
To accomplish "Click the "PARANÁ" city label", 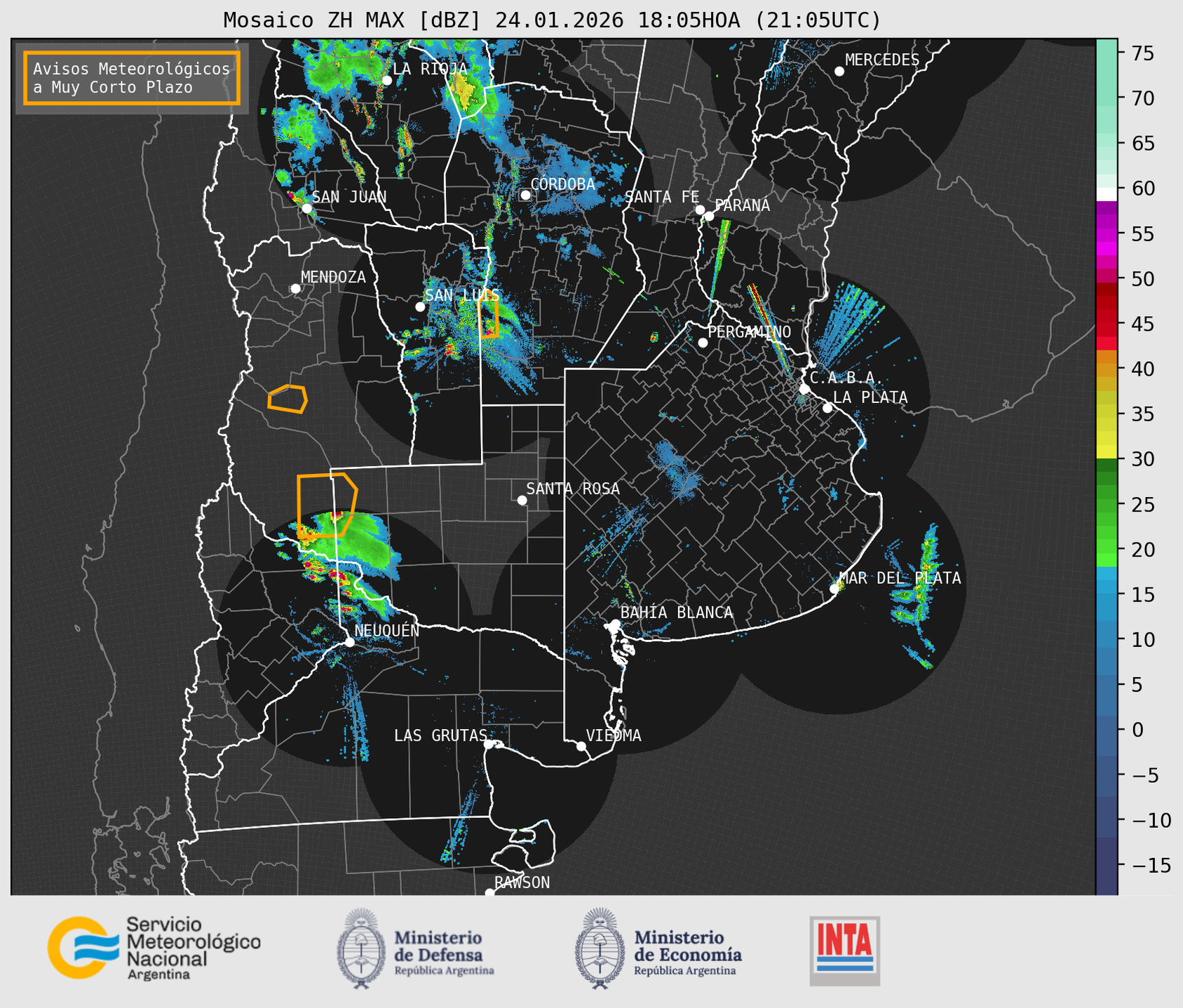I will tap(742, 205).
